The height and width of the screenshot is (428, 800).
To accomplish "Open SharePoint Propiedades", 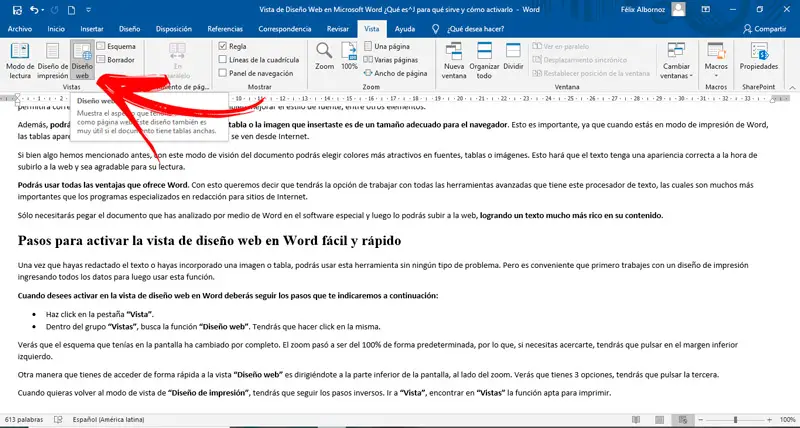I will 759,56.
